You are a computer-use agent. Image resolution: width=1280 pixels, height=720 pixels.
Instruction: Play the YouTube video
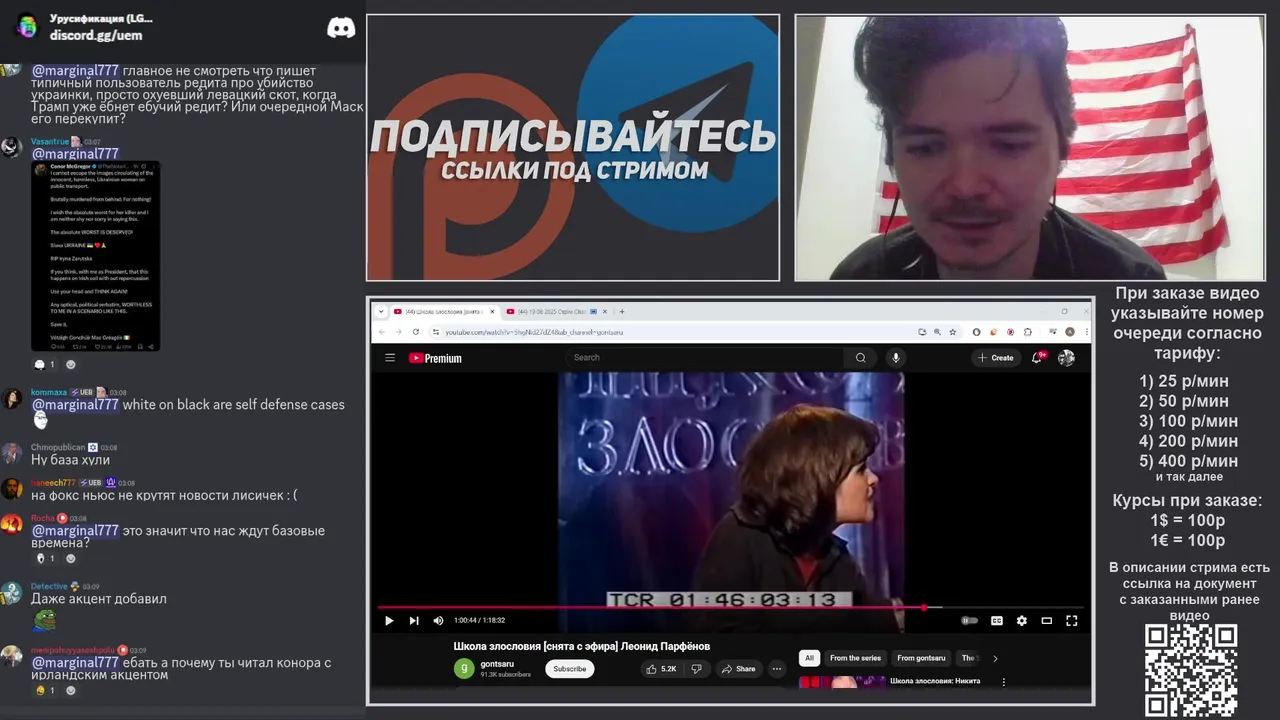(389, 621)
